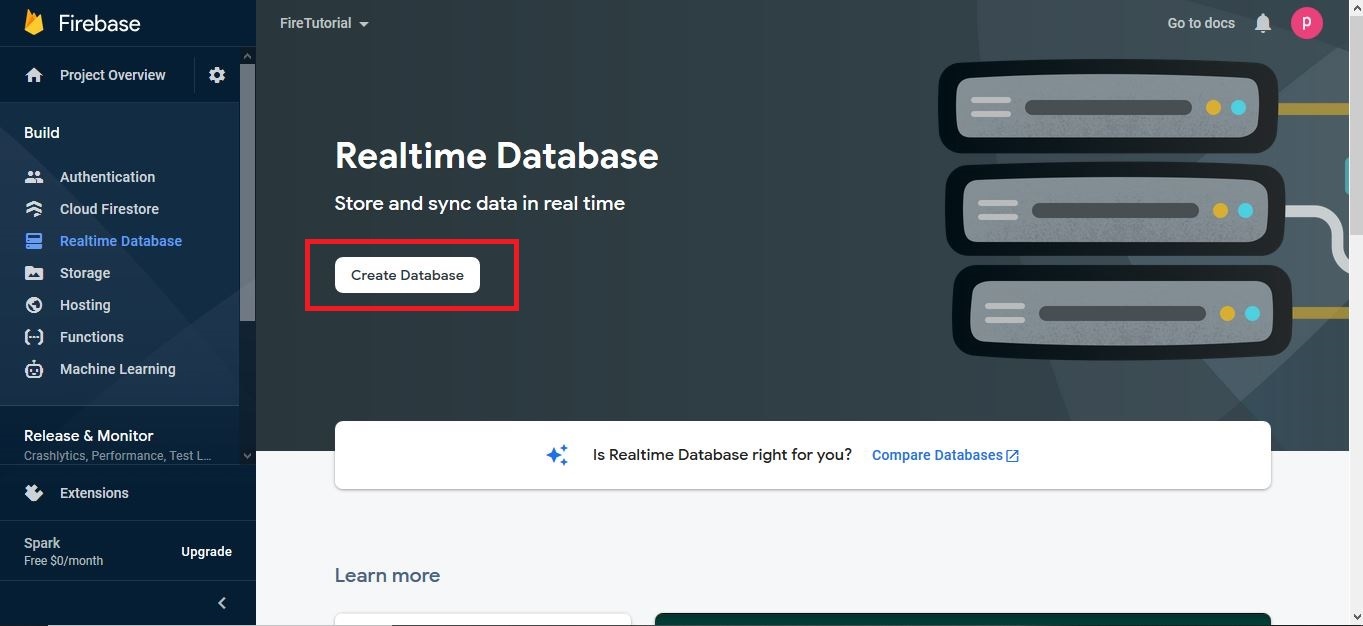Open the FireTutorial project dropdown
The image size is (1363, 626).
(x=322, y=23)
